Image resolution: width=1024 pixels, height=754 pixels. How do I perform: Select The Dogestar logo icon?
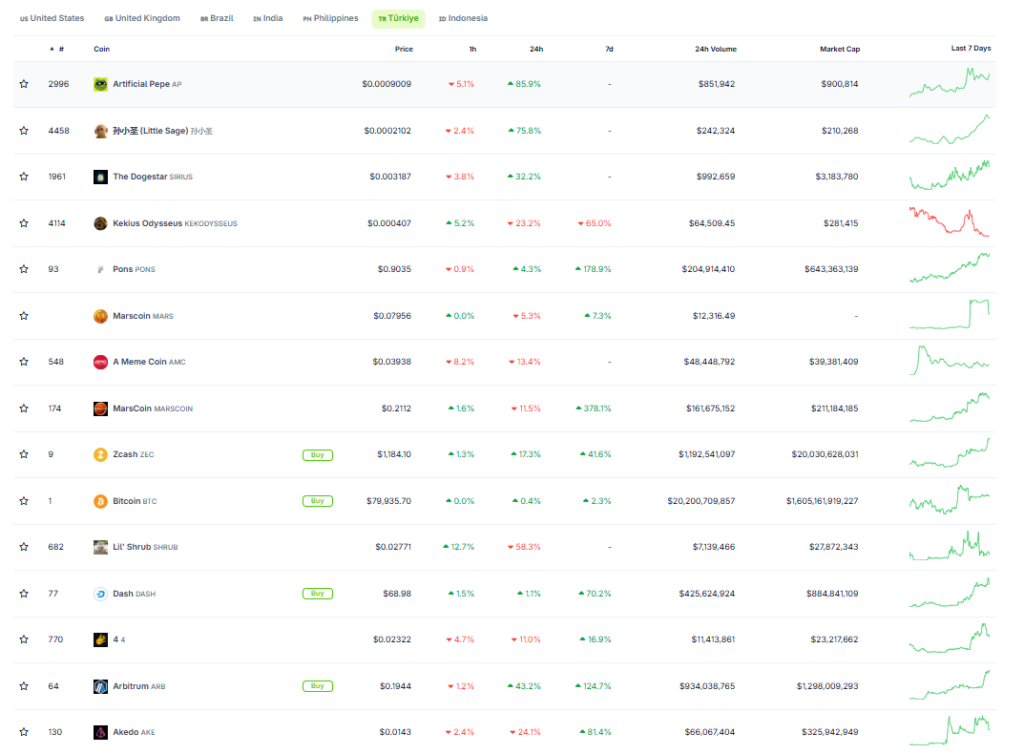click(x=101, y=177)
